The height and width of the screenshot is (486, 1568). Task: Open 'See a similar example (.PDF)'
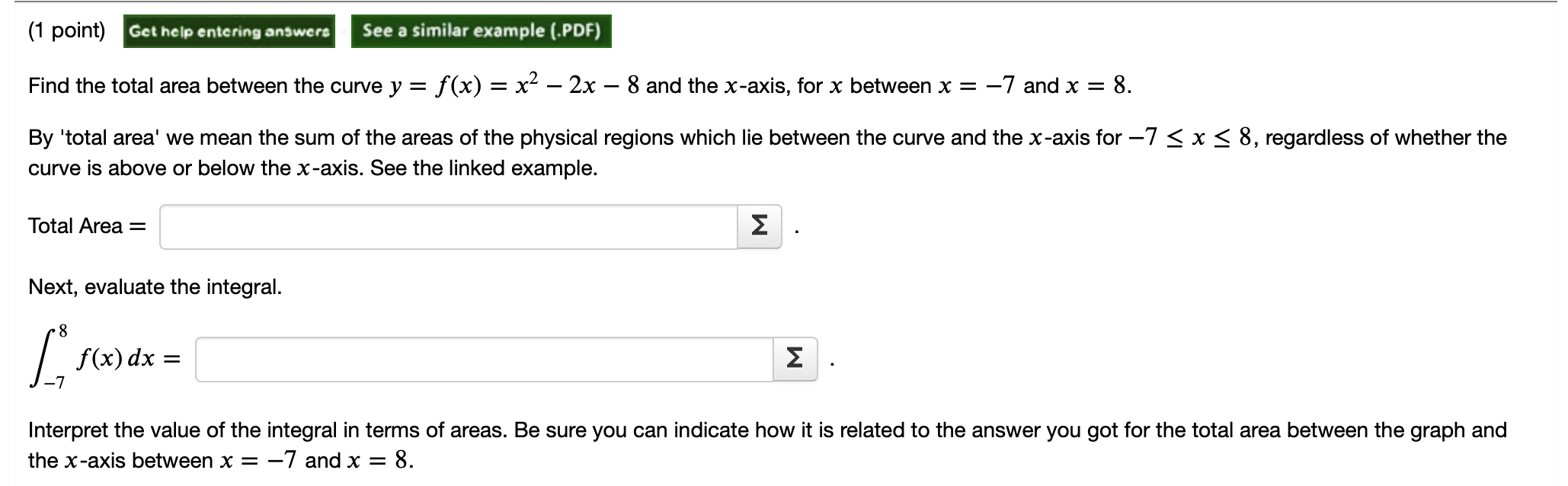(482, 31)
